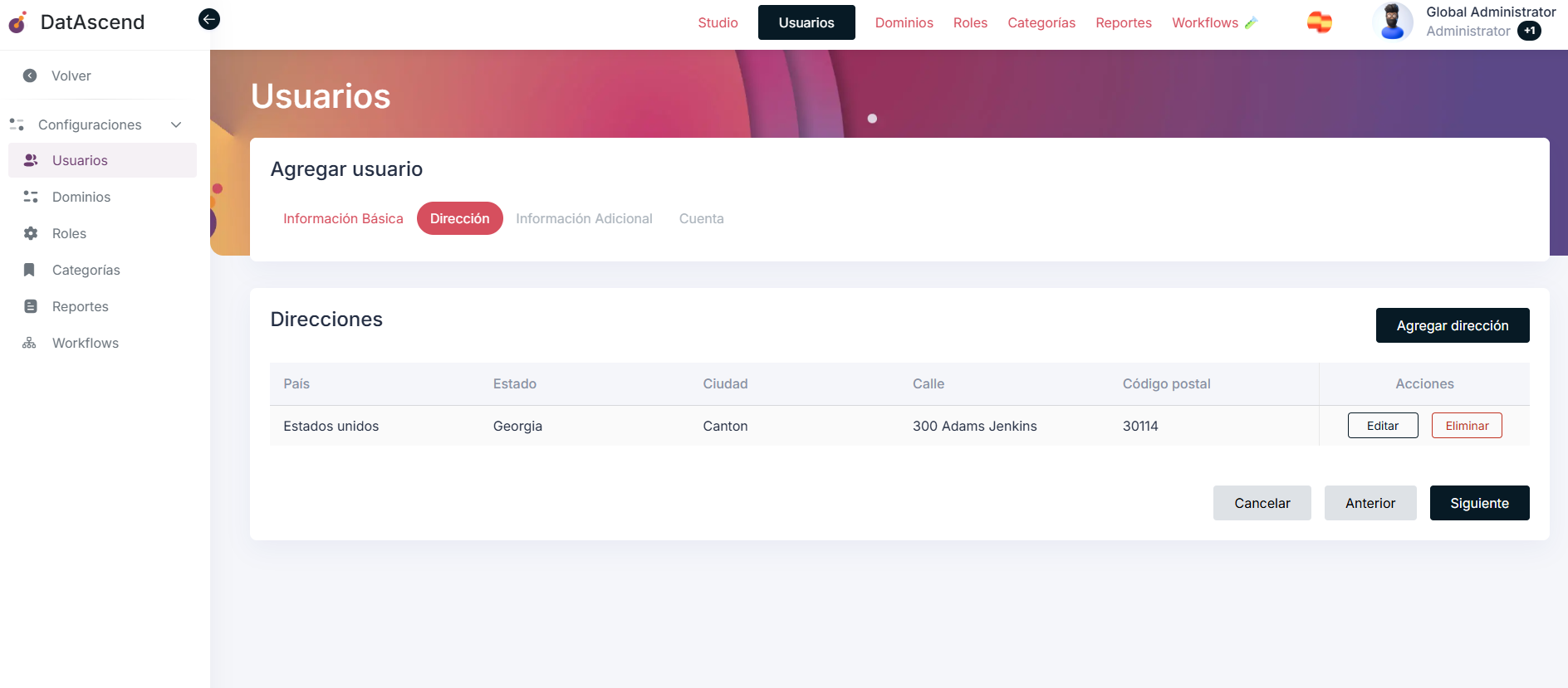Click the Workflows hierarchy icon in sidebar
Image resolution: width=1568 pixels, height=688 pixels.
pos(30,343)
